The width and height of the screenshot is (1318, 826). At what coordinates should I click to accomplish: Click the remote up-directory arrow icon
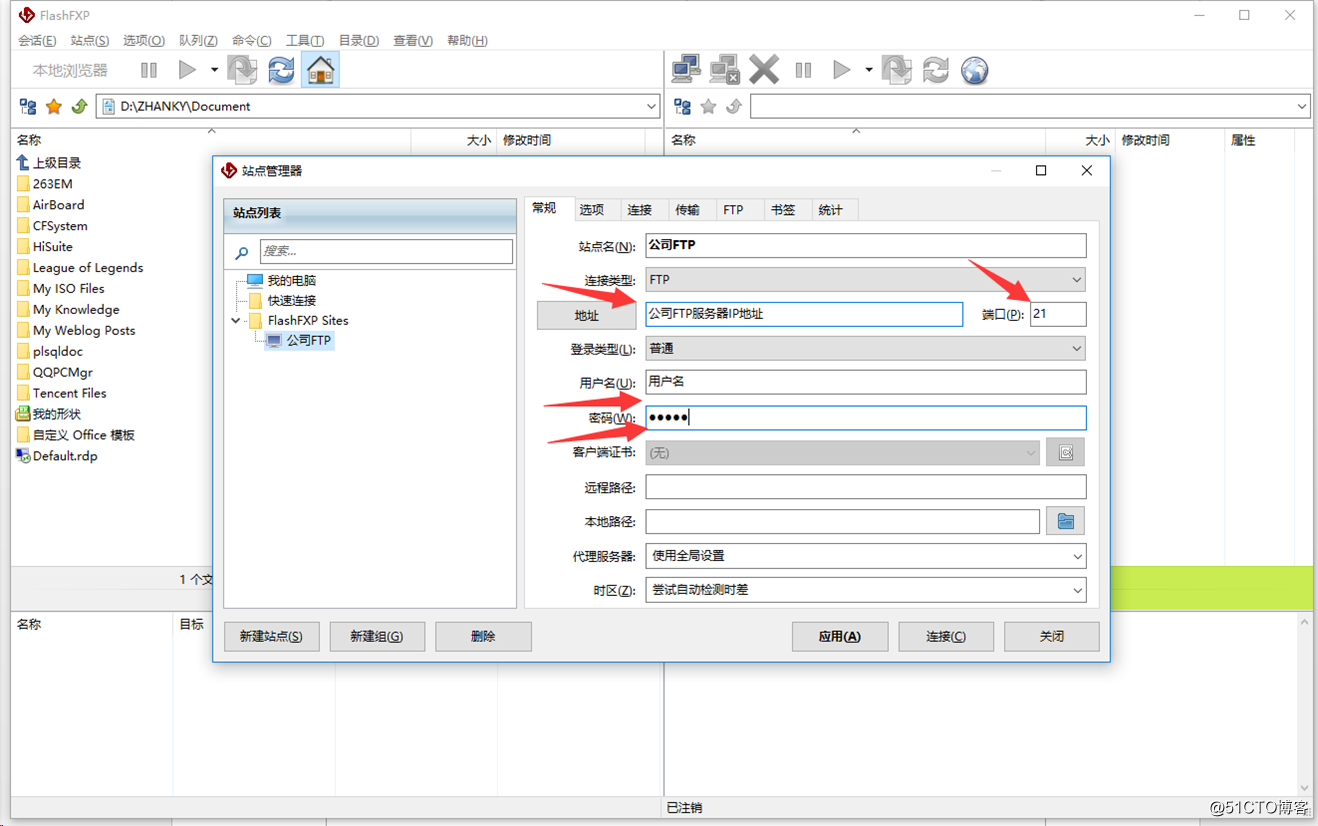coord(734,106)
